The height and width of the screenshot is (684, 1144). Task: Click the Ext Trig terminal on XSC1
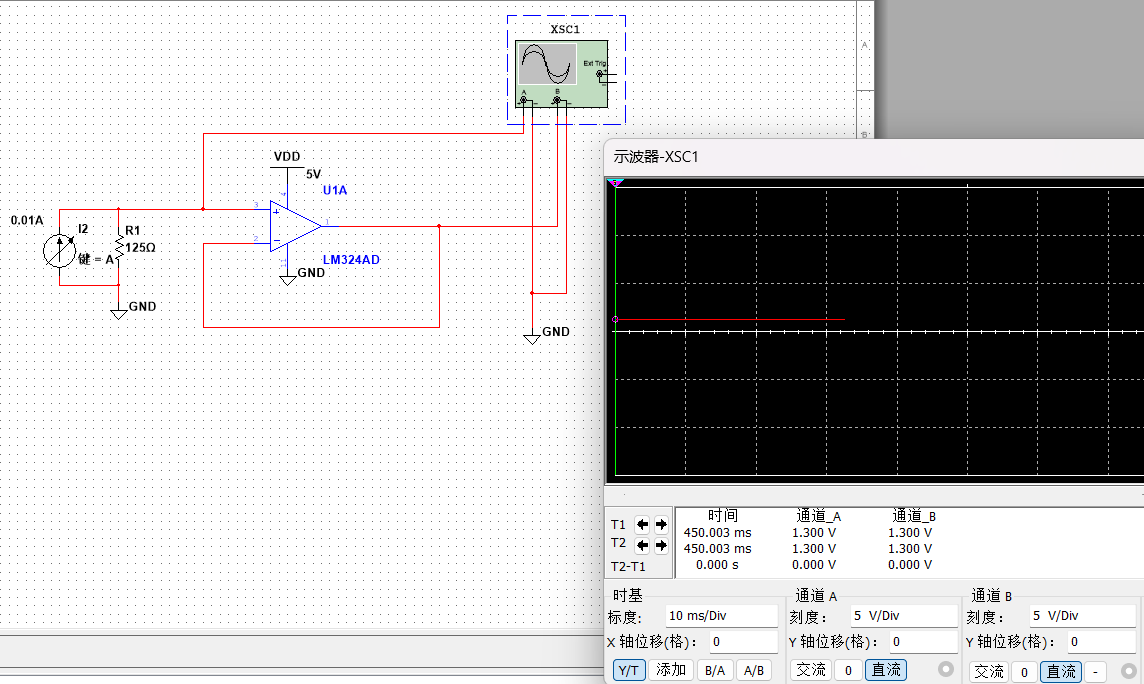tap(600, 74)
